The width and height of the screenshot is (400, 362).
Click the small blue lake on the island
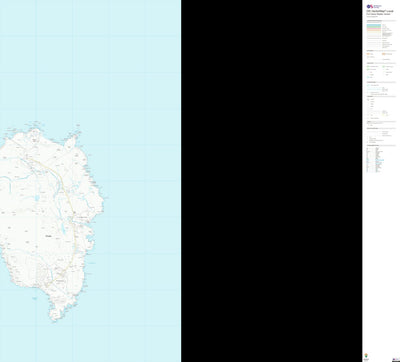tap(37, 198)
